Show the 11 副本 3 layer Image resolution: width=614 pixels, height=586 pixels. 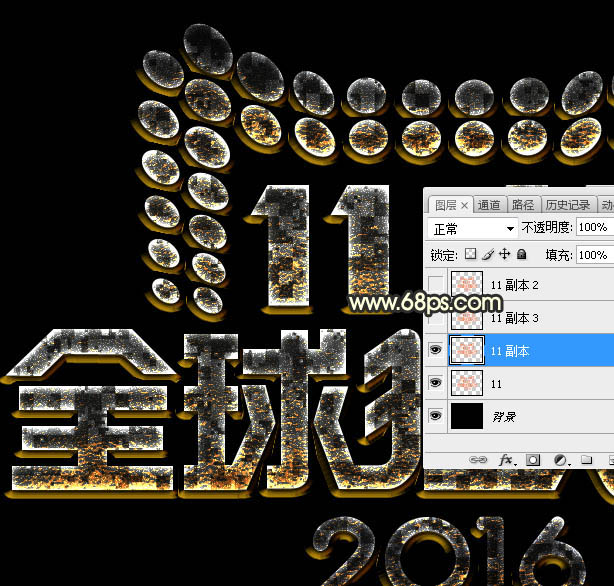[435, 317]
